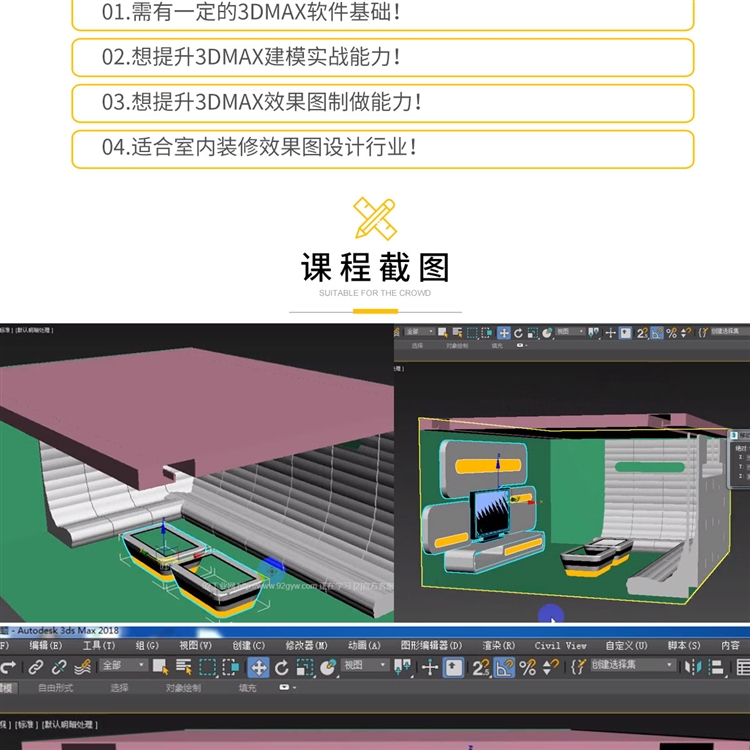Screen dimensions: 750x750
Task: Open the Civil View menu
Action: tap(561, 645)
